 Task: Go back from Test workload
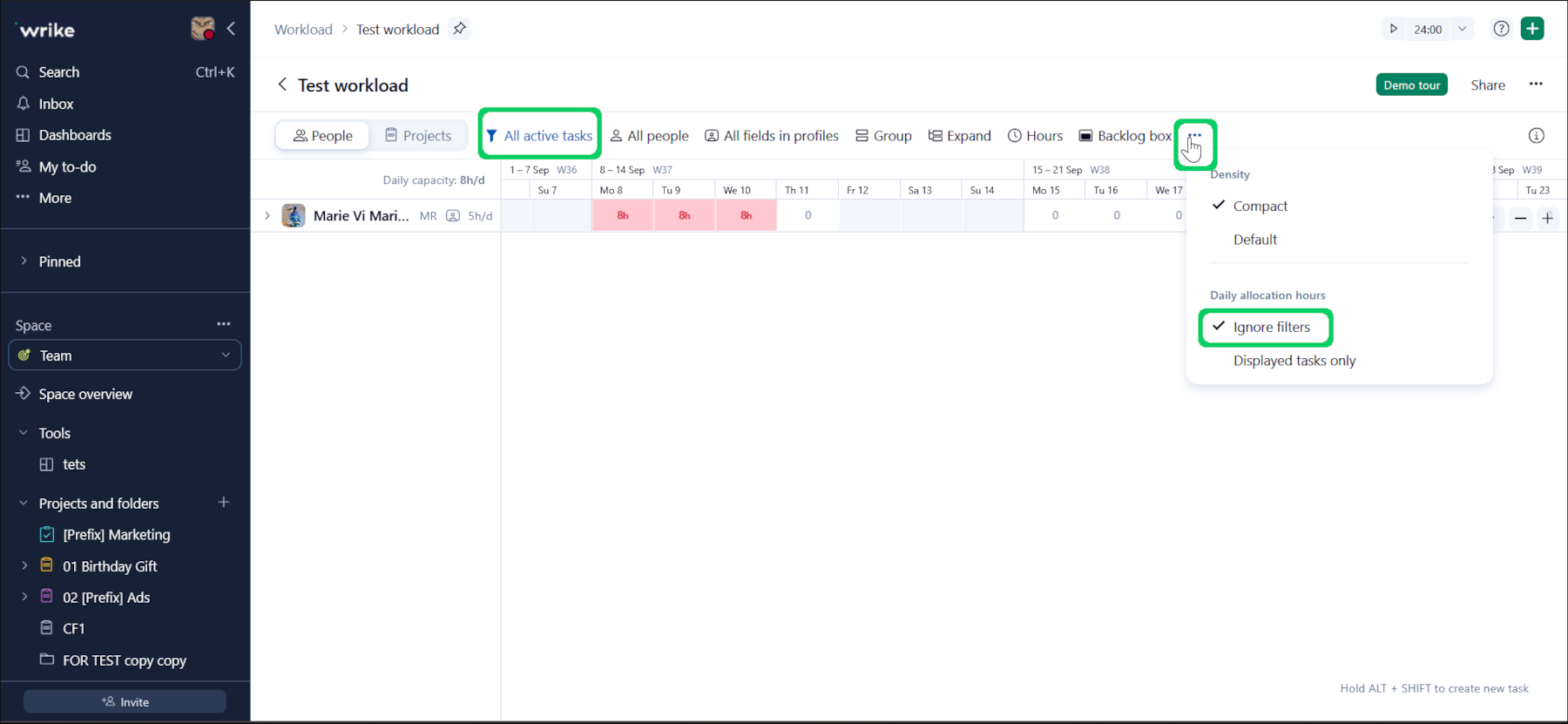[282, 85]
